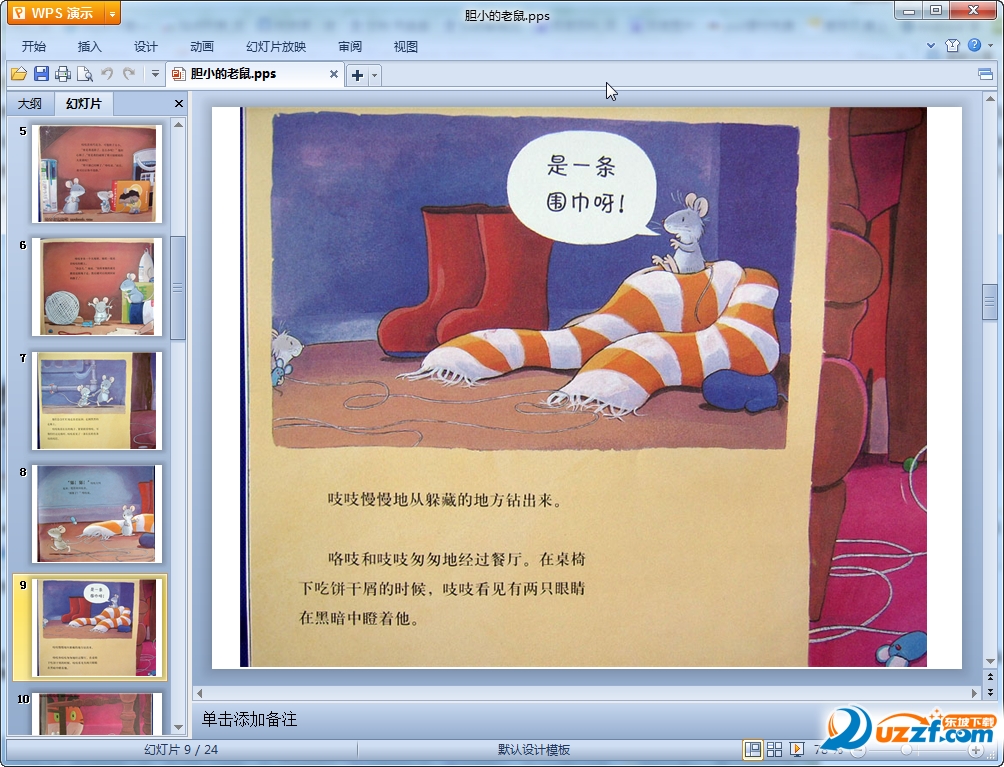Save the presentation with the floppy disk icon
This screenshot has width=1004, height=767.
[x=41, y=74]
